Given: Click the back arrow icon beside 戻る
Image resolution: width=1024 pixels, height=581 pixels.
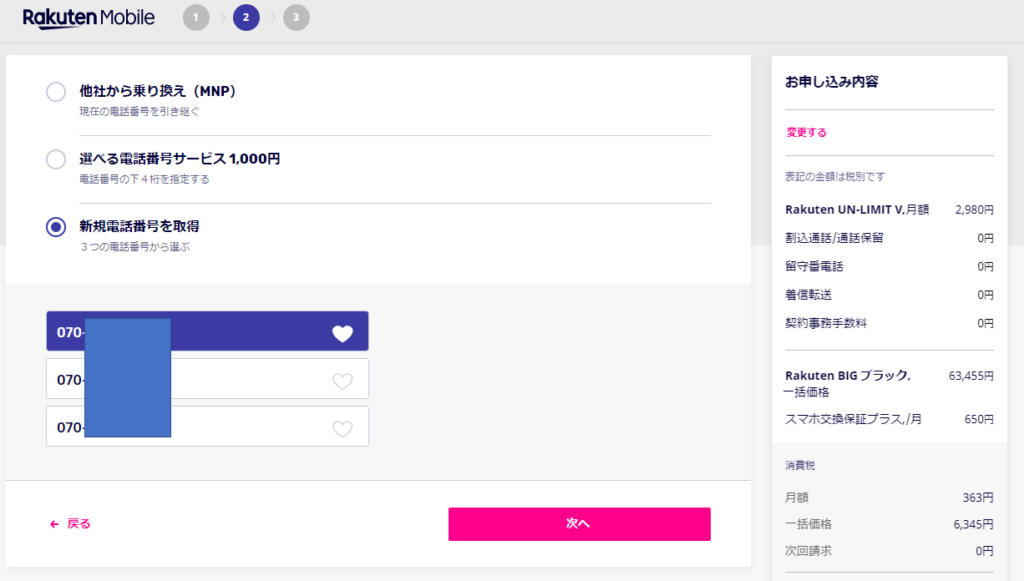Looking at the screenshot, I should pyautogui.click(x=54, y=524).
